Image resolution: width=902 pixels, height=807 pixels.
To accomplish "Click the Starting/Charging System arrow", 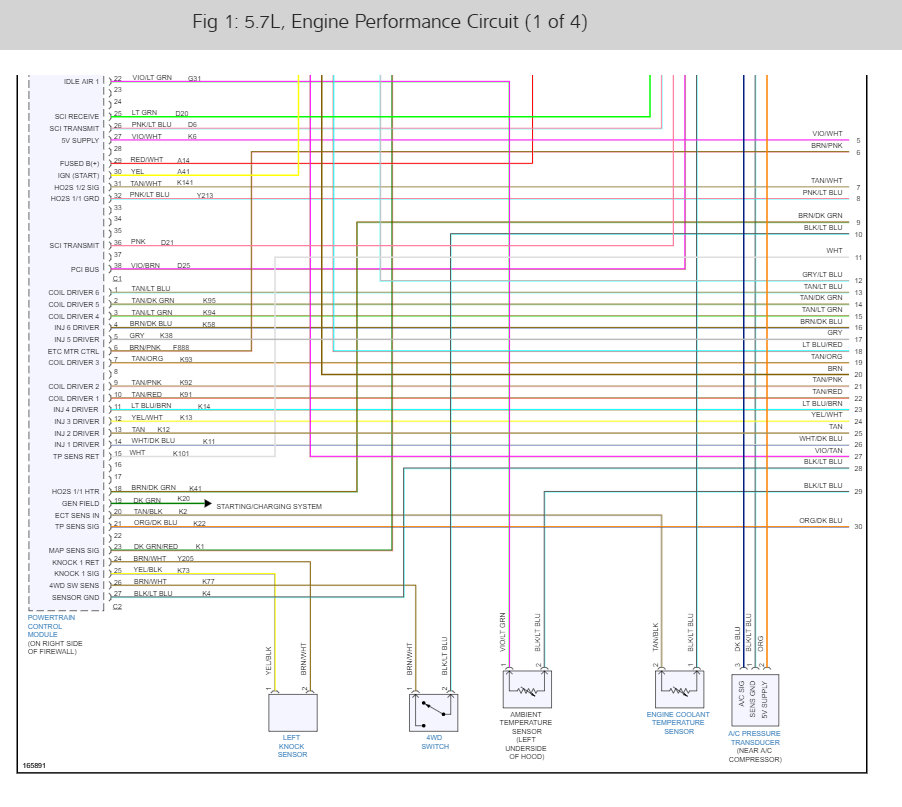I will pos(208,503).
